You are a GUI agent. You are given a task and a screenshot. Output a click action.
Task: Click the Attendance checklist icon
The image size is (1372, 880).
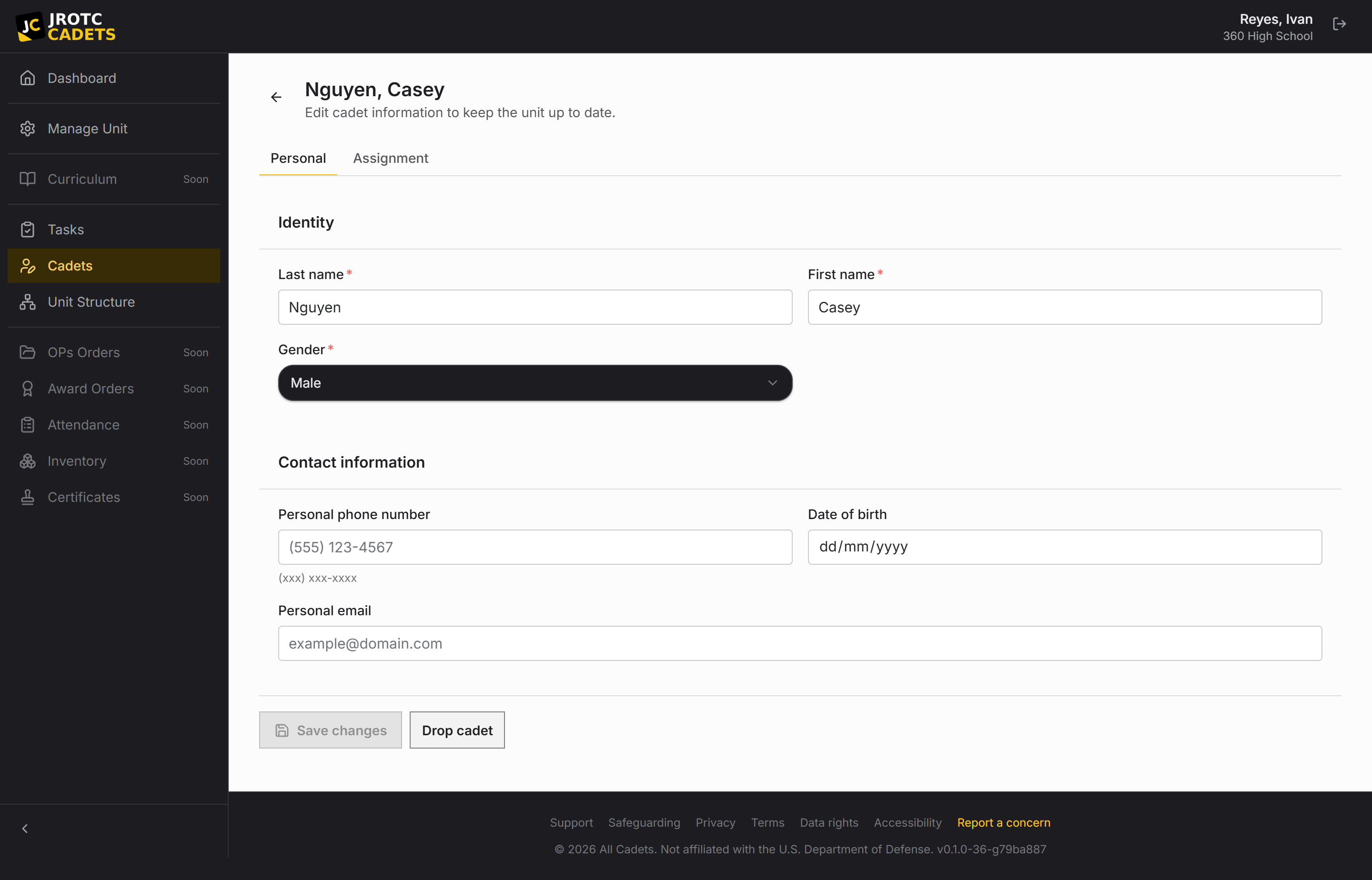pos(28,425)
